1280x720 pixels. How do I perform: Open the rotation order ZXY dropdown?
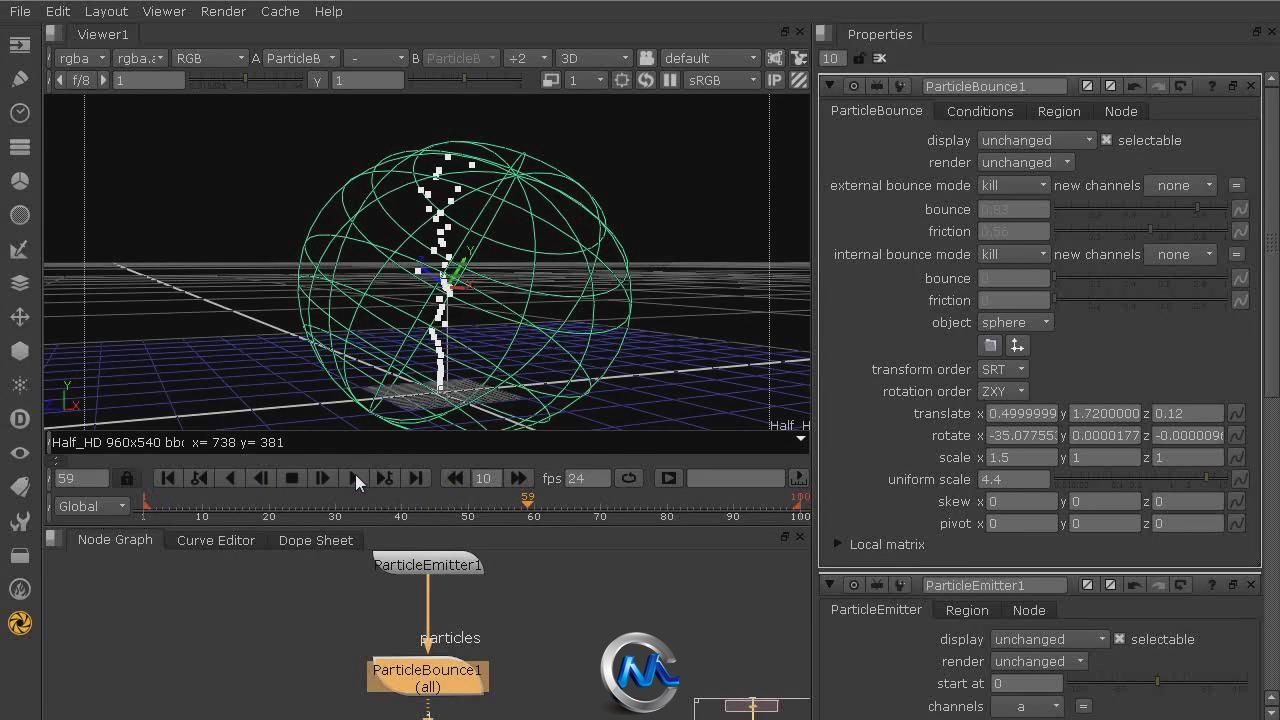coord(1003,391)
